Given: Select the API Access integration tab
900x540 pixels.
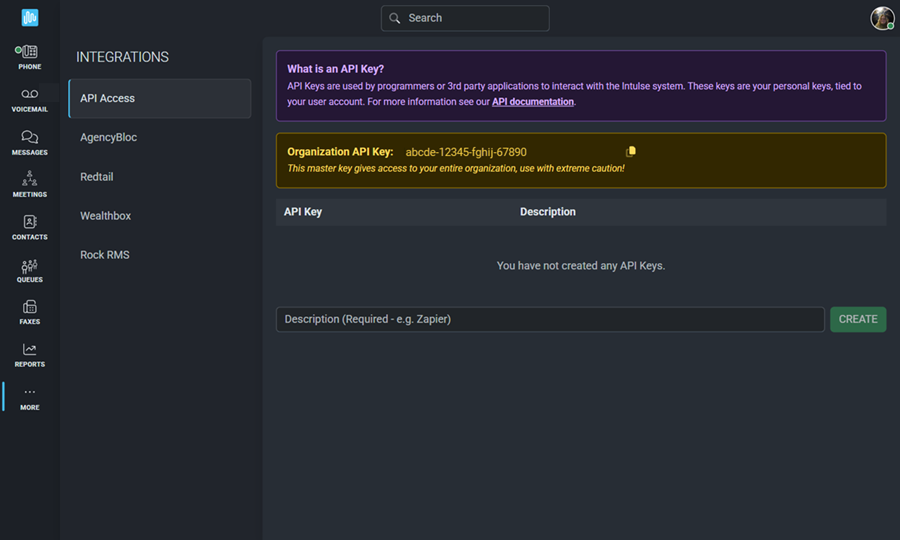Looking at the screenshot, I should tap(159, 99).
